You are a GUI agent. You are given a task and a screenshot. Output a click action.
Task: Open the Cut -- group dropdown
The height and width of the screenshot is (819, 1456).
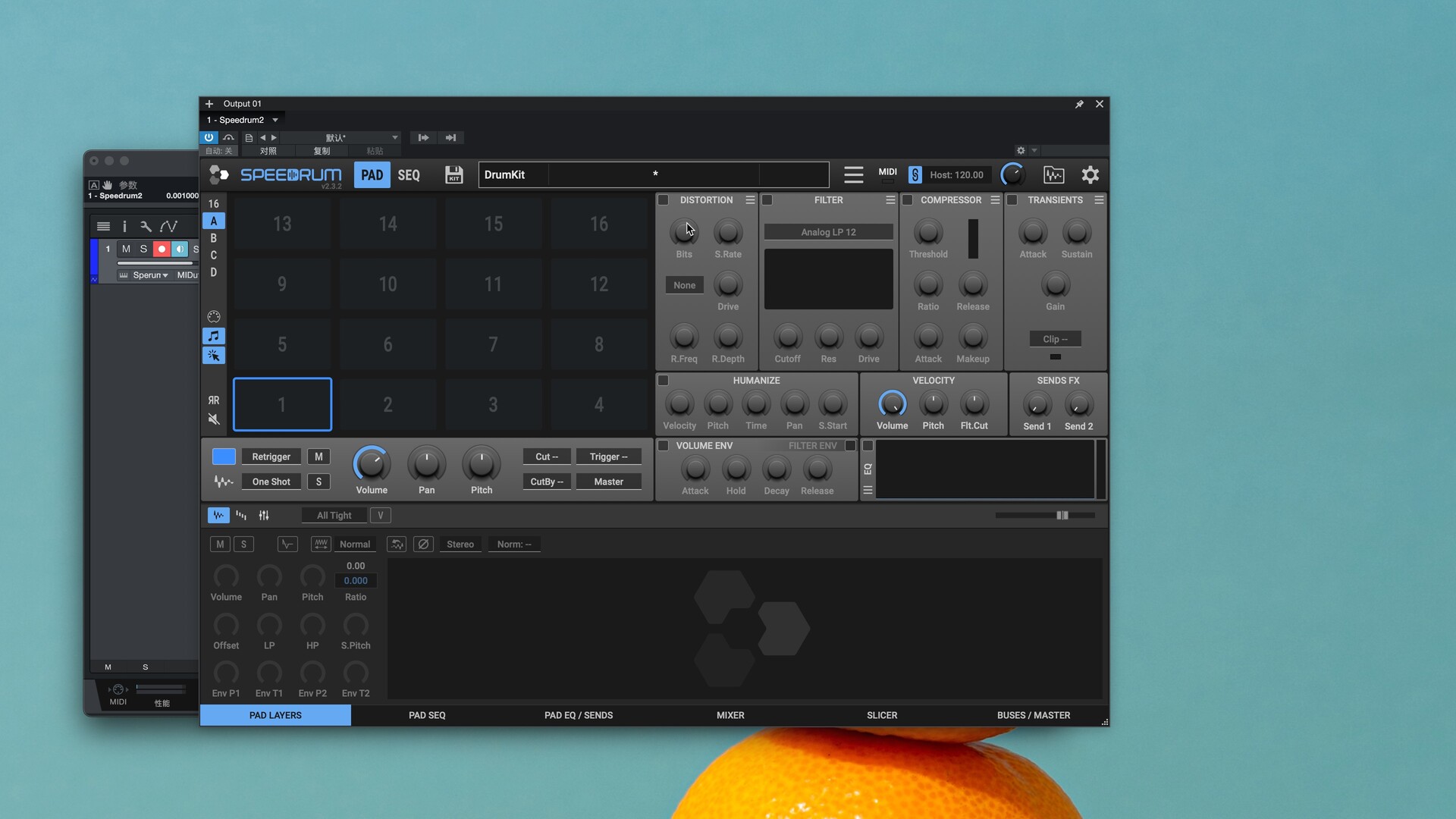(x=546, y=457)
